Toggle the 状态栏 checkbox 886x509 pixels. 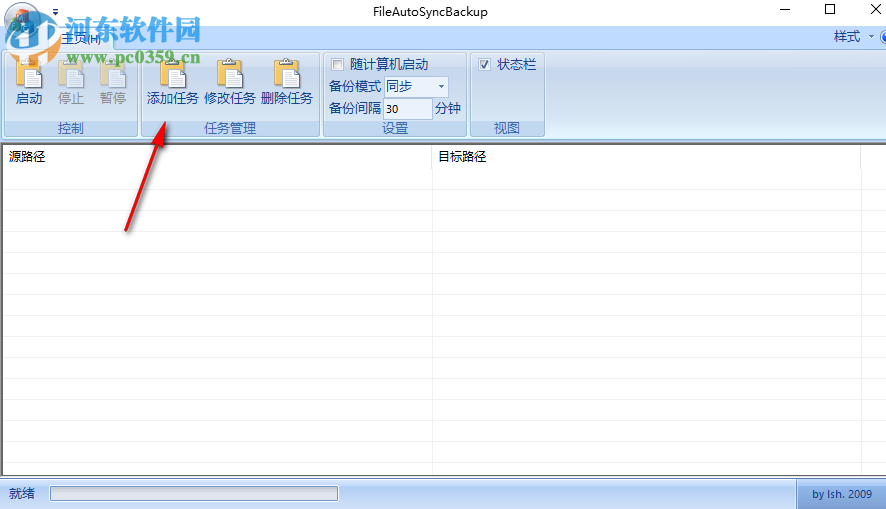(484, 64)
